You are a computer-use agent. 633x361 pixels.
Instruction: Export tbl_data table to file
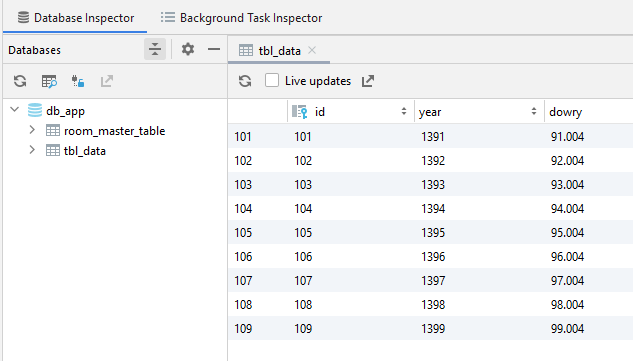pyautogui.click(x=368, y=81)
